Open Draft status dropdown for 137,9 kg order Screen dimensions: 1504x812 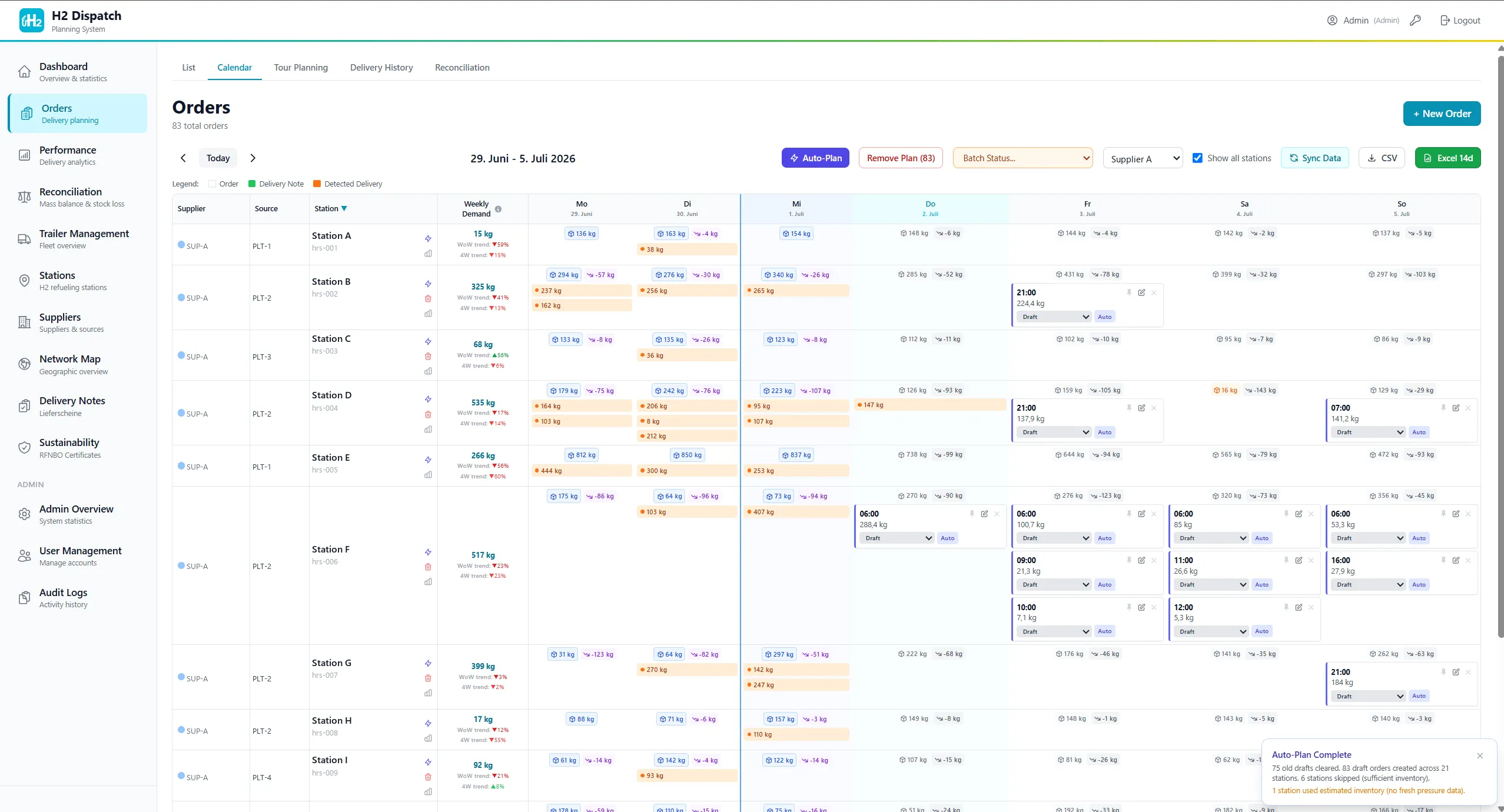click(1054, 432)
